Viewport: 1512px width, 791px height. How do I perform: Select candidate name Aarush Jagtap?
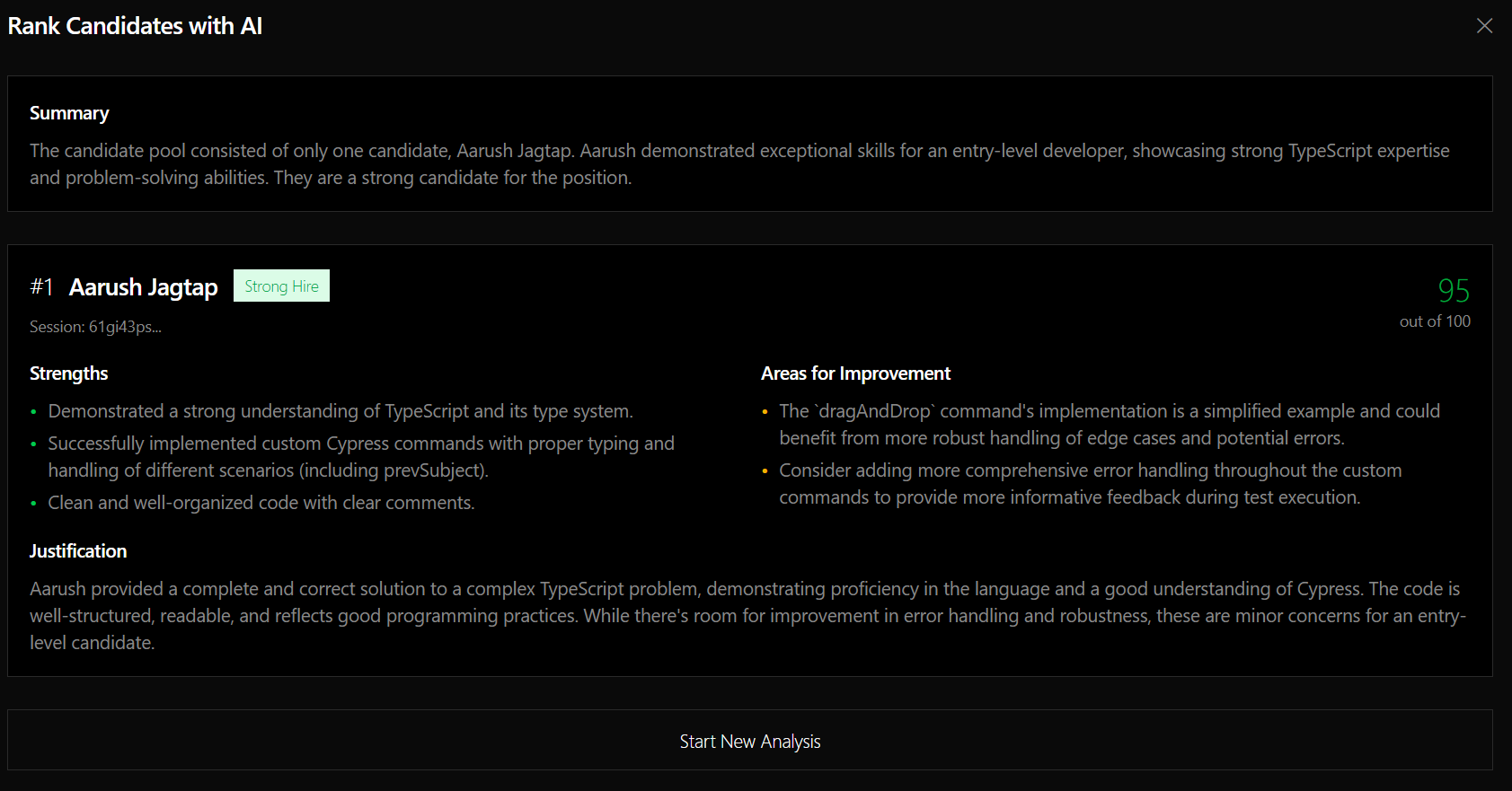coord(144,287)
